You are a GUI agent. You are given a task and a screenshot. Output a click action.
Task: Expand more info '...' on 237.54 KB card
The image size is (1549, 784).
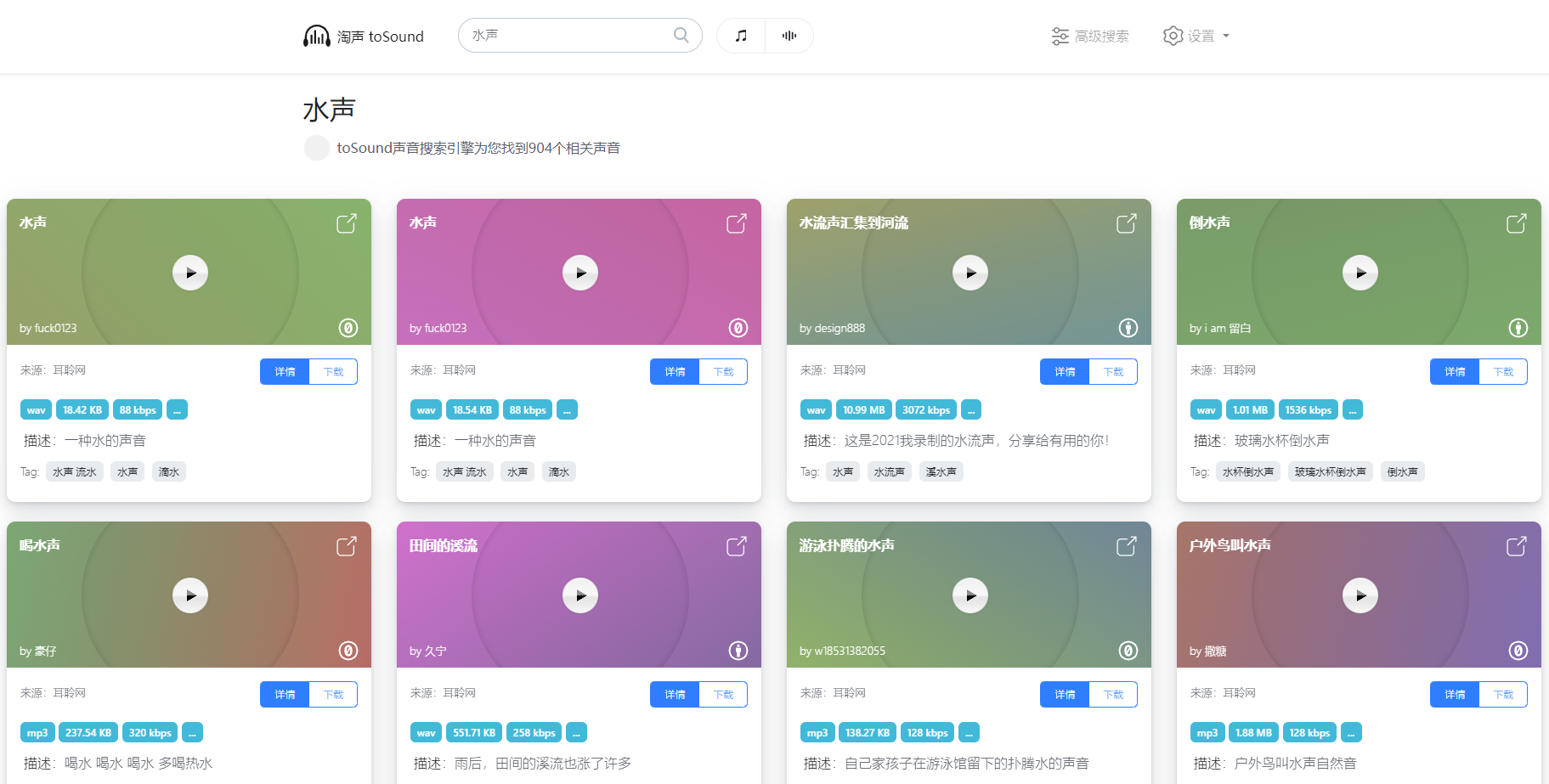point(192,732)
